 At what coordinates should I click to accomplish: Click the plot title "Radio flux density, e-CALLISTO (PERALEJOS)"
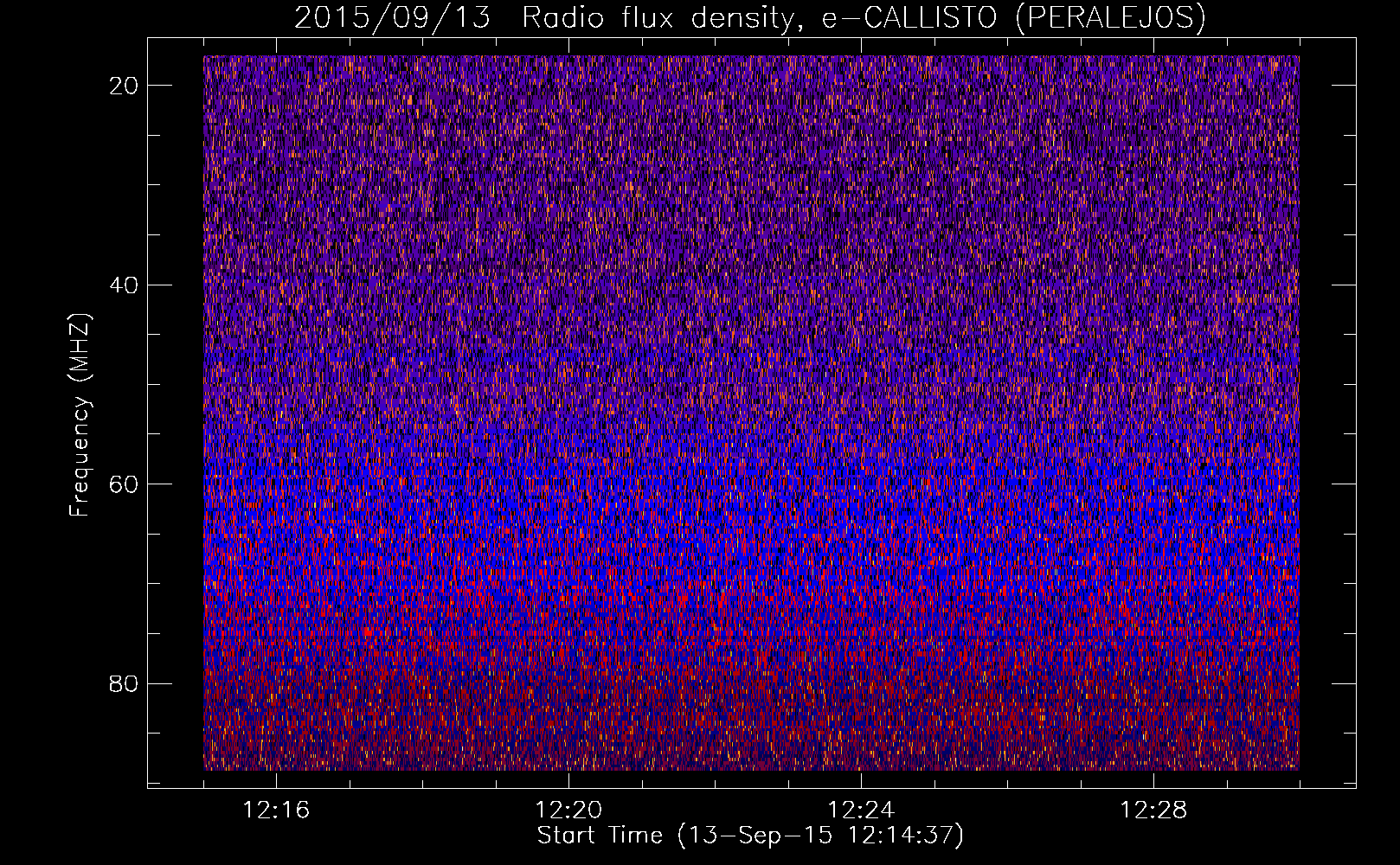click(x=864, y=17)
